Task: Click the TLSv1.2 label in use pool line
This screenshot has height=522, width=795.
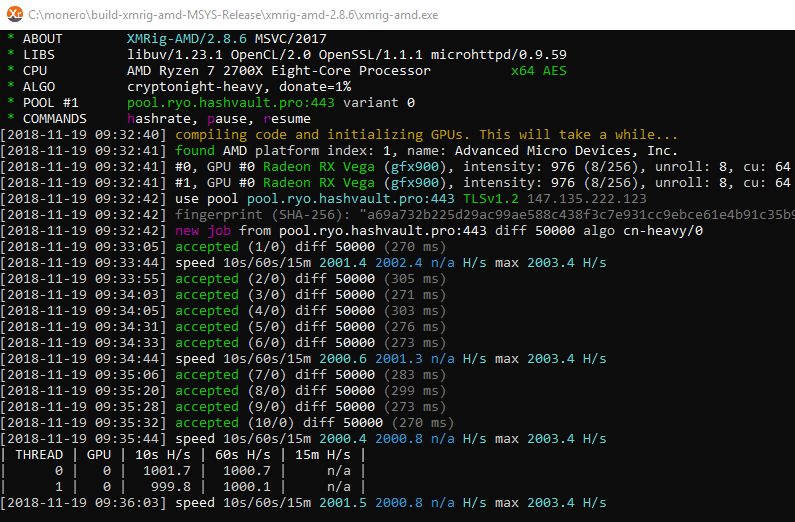Action: [x=491, y=199]
